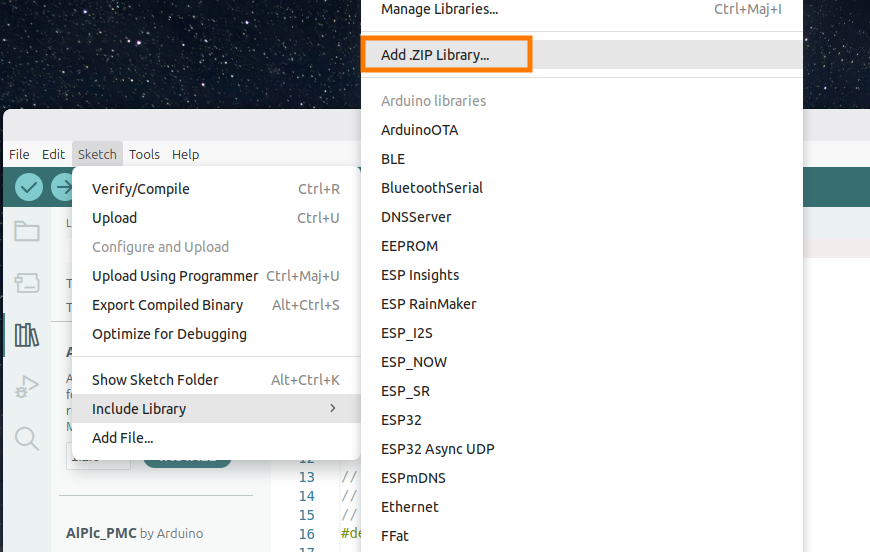This screenshot has height=552, width=870.
Task: Open the Search magnifier sidebar icon
Action: [27, 438]
